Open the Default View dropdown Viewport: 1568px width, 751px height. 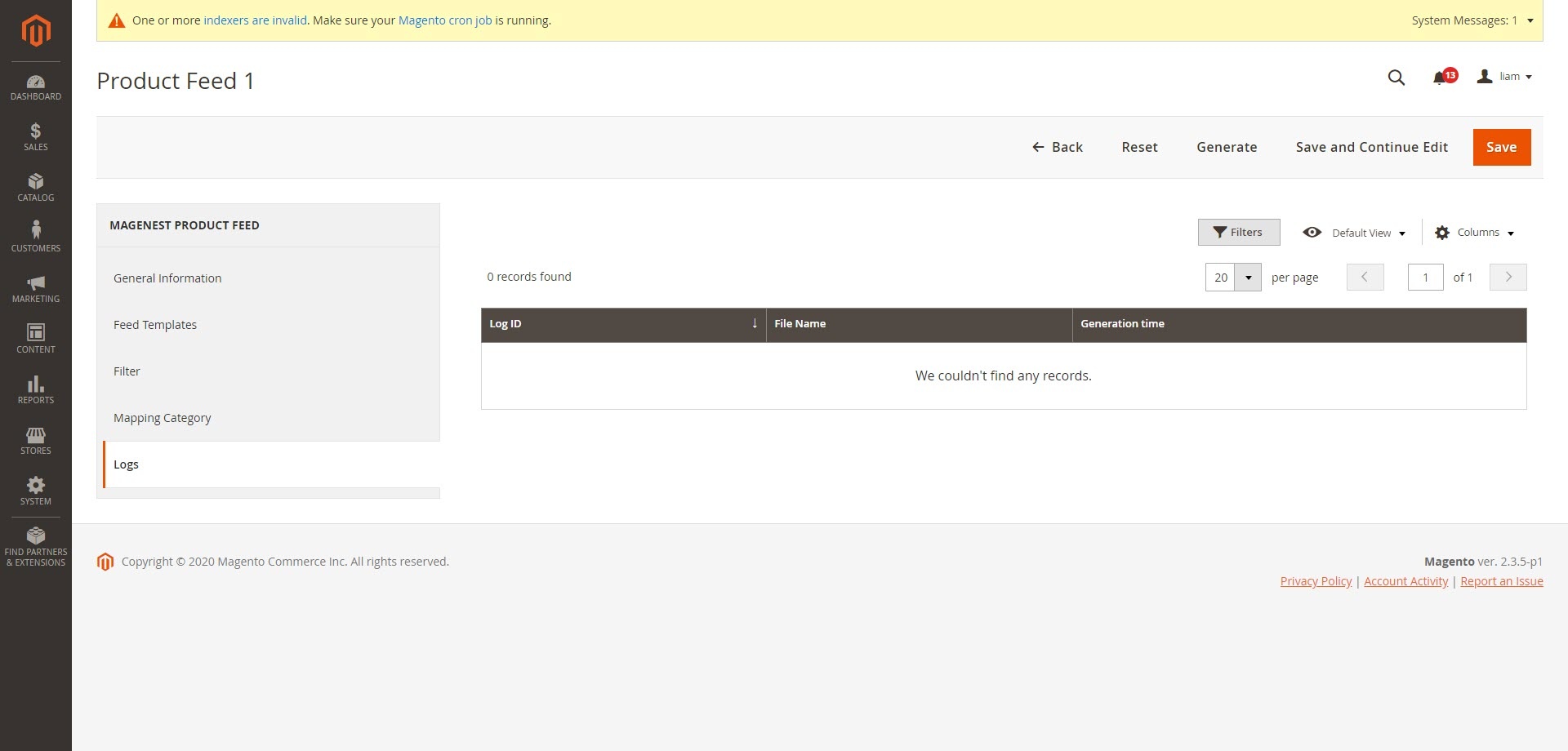[1354, 233]
